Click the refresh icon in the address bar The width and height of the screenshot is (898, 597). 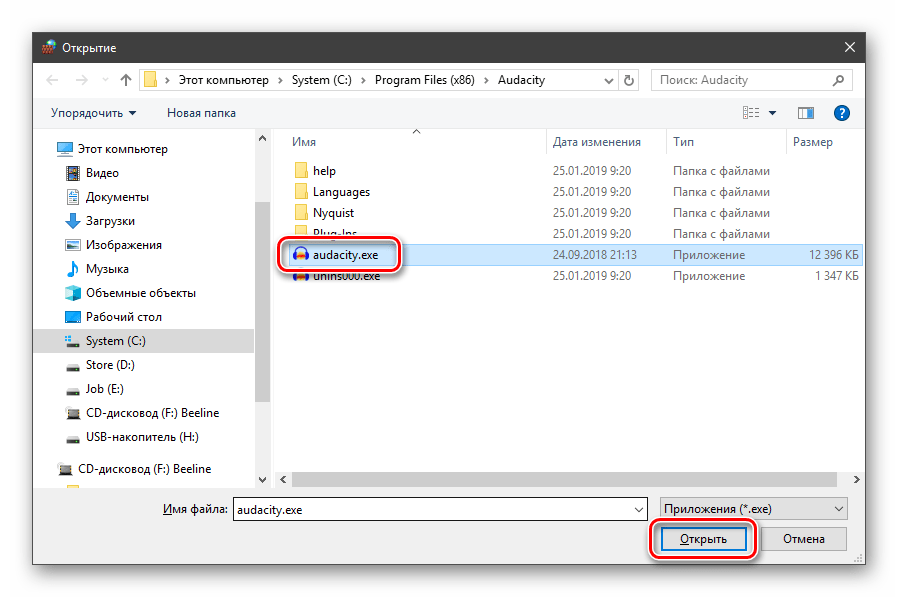point(629,80)
